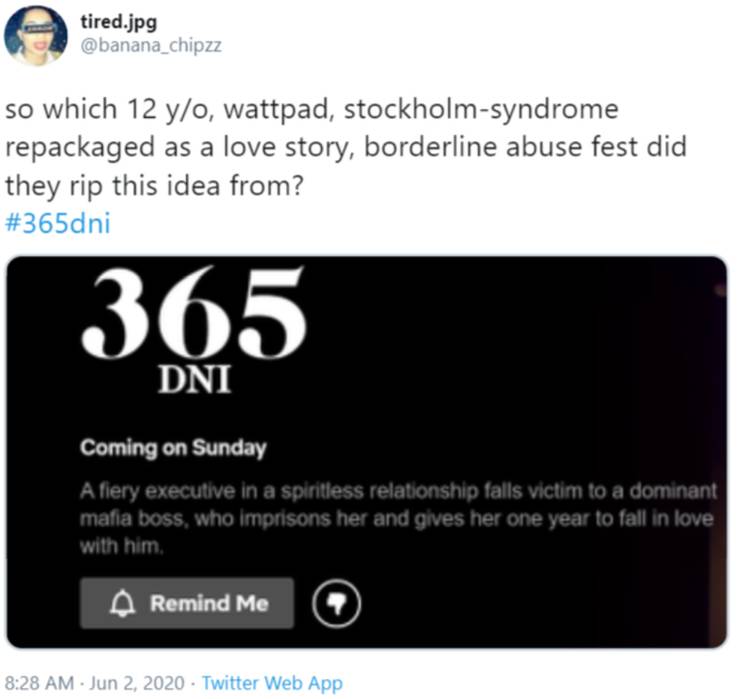This screenshot has height=699, width=740.
Task: Click the Remind Me button label
Action: (x=209, y=603)
